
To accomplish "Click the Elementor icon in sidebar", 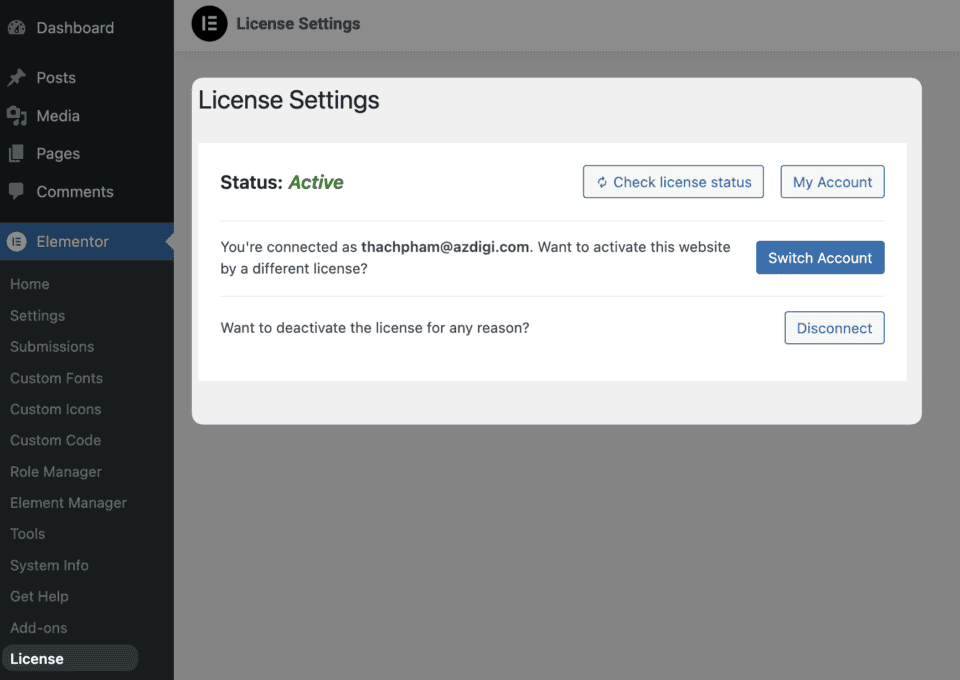I will pos(16,242).
